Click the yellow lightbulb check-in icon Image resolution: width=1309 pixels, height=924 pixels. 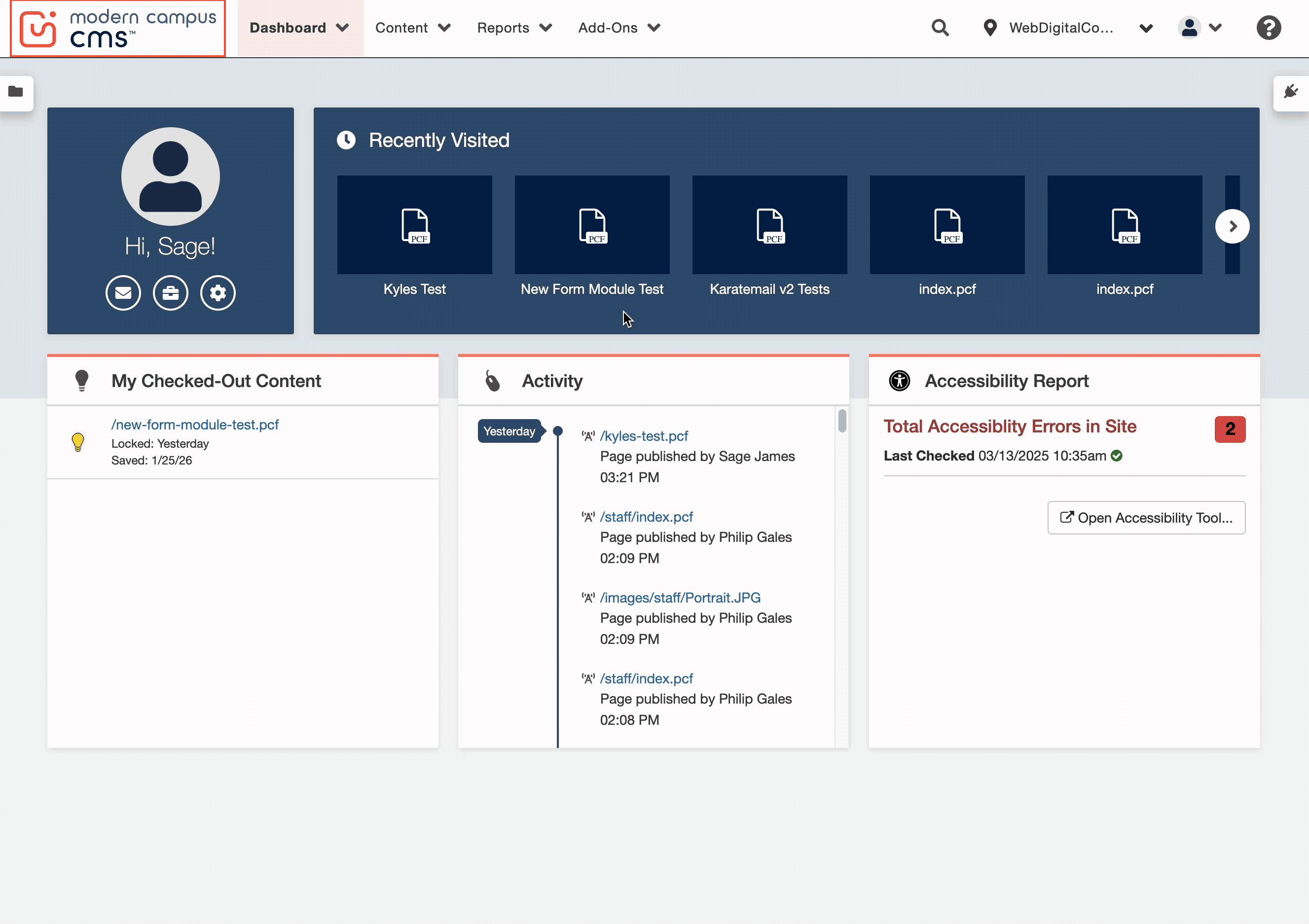78,442
